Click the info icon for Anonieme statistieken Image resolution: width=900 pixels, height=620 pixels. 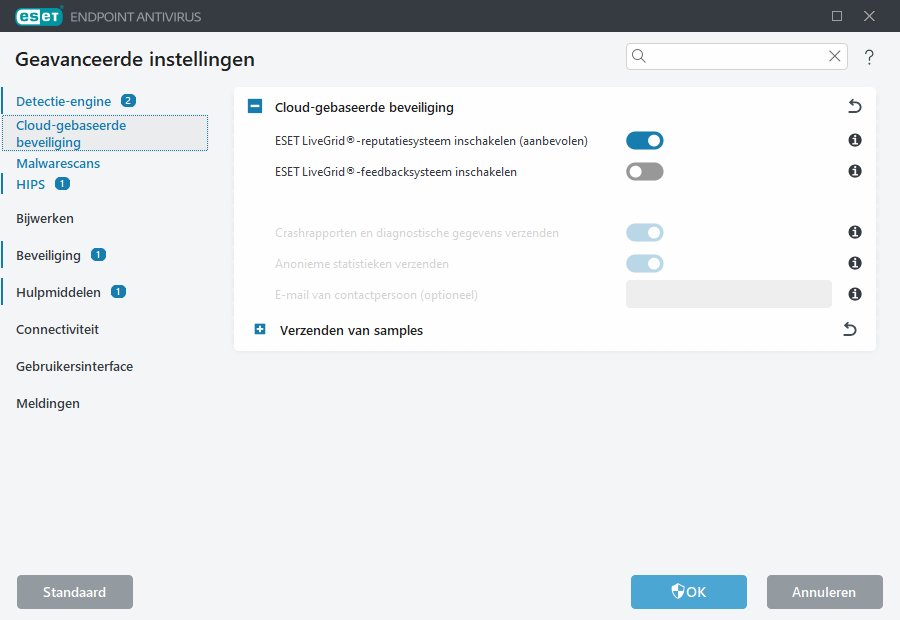pyautogui.click(x=854, y=263)
